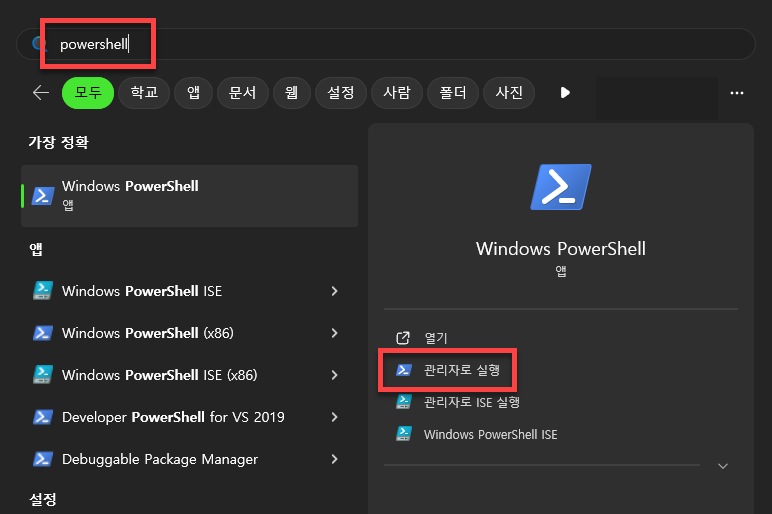The height and width of the screenshot is (514, 772).
Task: Select the 폴더 filter tab
Action: click(x=453, y=93)
